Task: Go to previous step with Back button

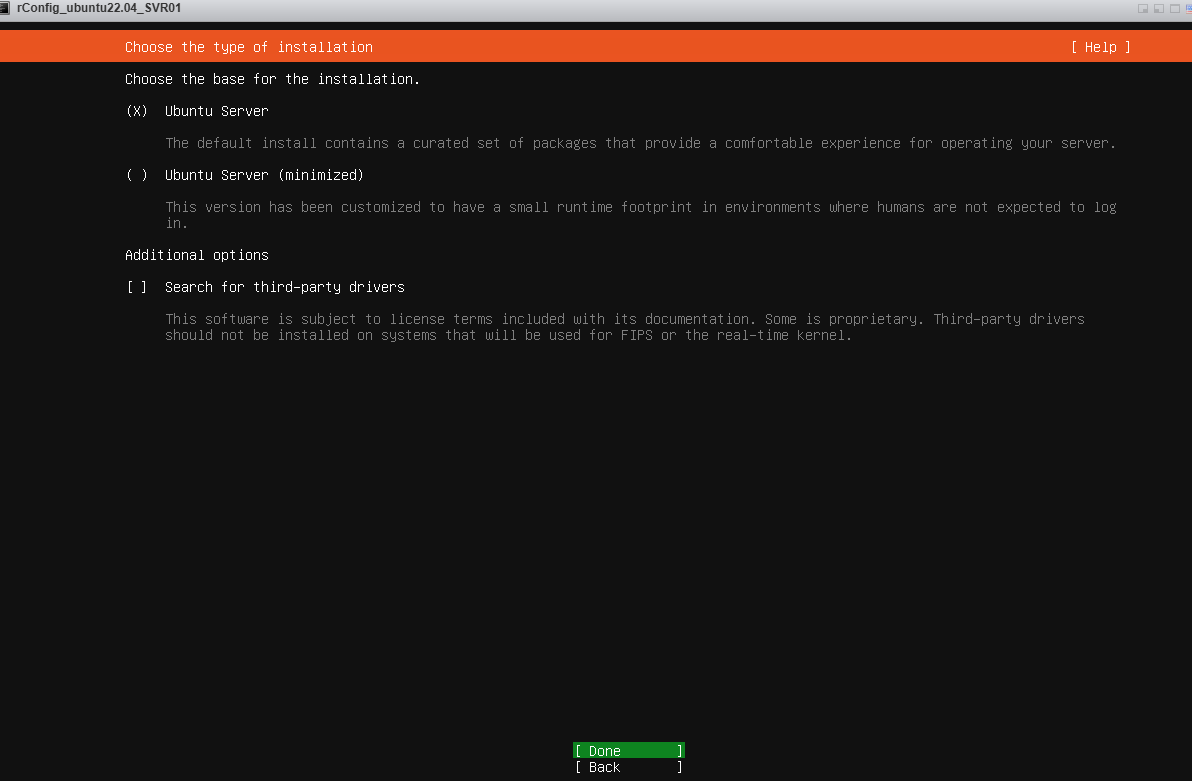Action: (x=629, y=767)
